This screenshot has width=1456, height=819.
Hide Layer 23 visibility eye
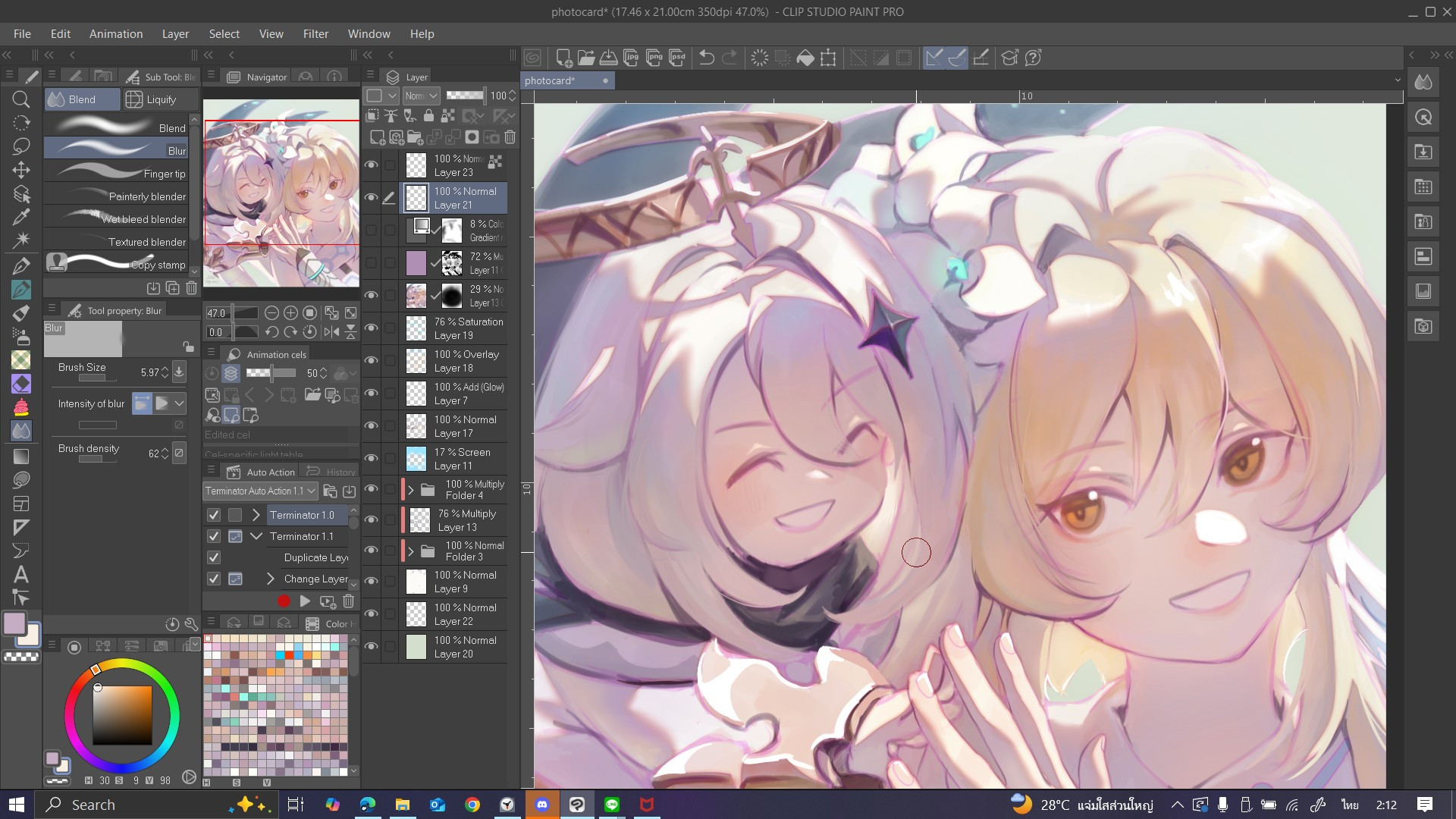(x=372, y=165)
